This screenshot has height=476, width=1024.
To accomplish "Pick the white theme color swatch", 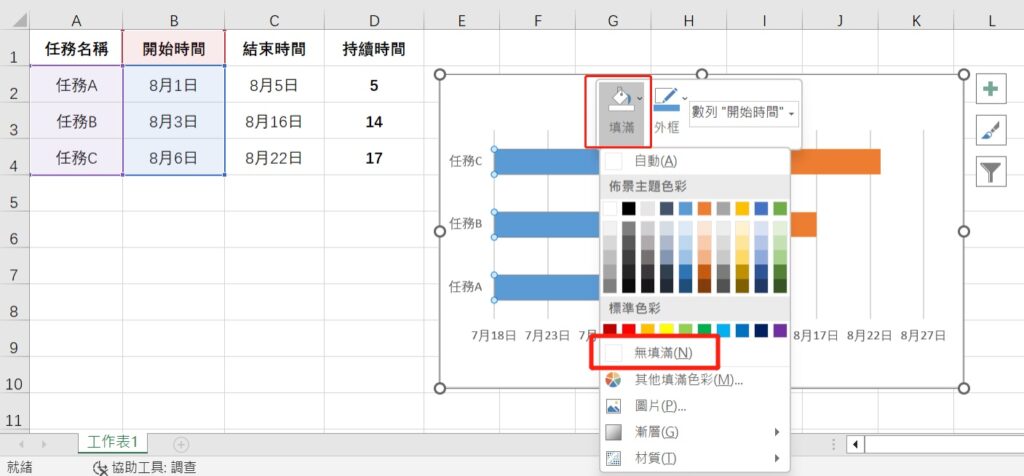I will 610,208.
